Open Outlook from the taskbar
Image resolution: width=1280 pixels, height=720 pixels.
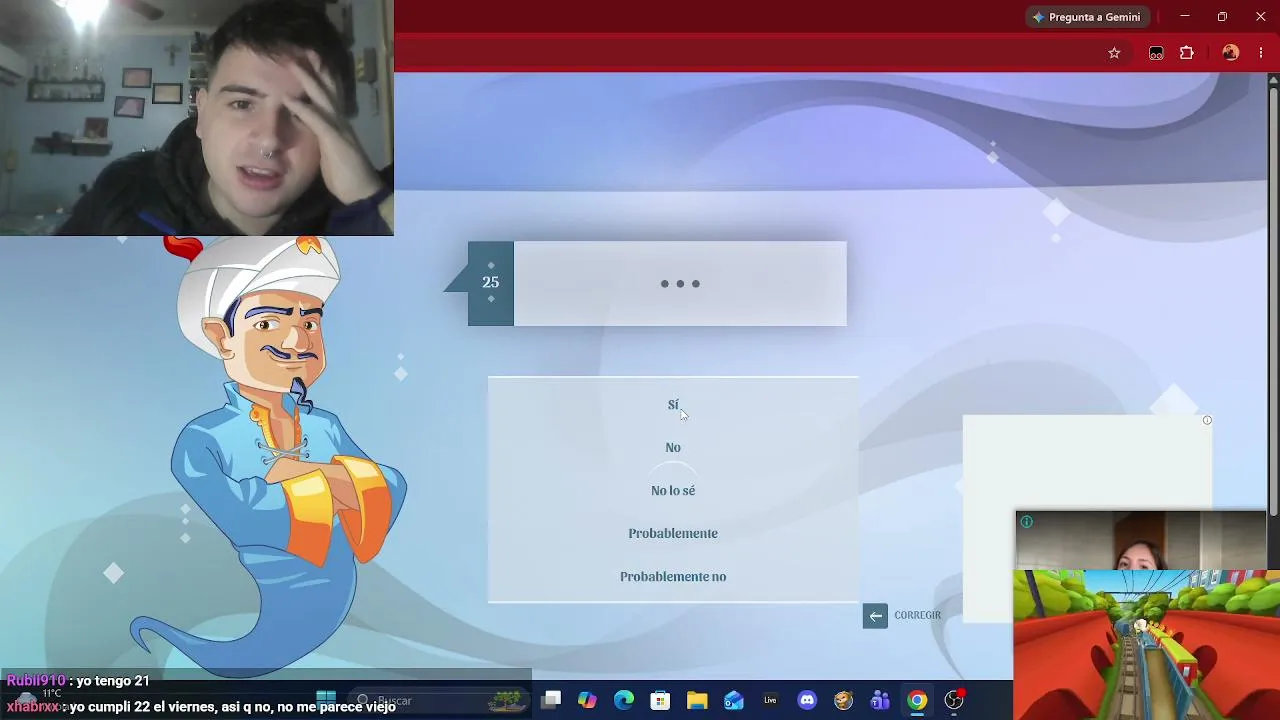click(734, 701)
